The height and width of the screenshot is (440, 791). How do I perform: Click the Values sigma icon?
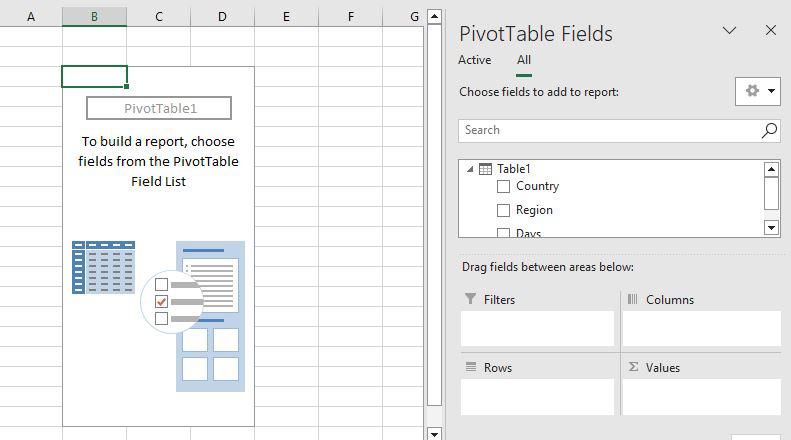(633, 367)
